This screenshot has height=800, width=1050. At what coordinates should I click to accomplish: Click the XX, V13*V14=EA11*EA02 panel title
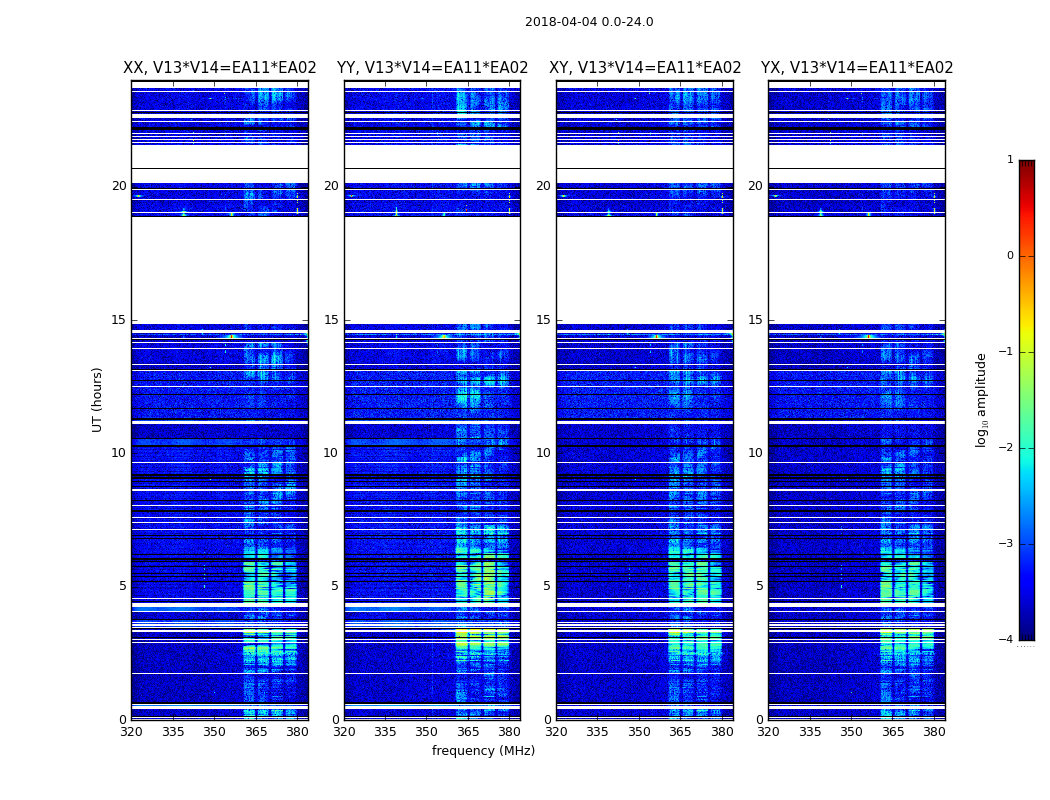point(220,68)
